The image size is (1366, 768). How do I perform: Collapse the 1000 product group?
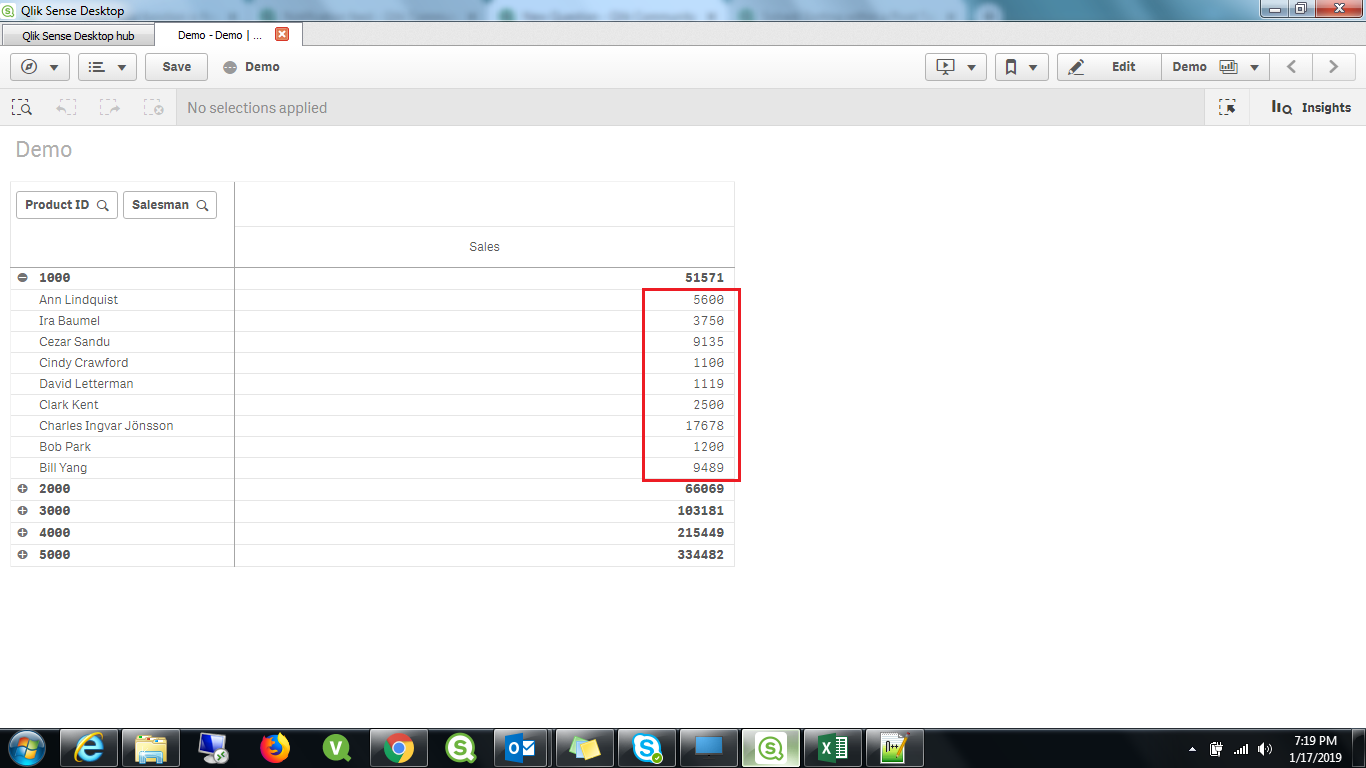click(22, 277)
